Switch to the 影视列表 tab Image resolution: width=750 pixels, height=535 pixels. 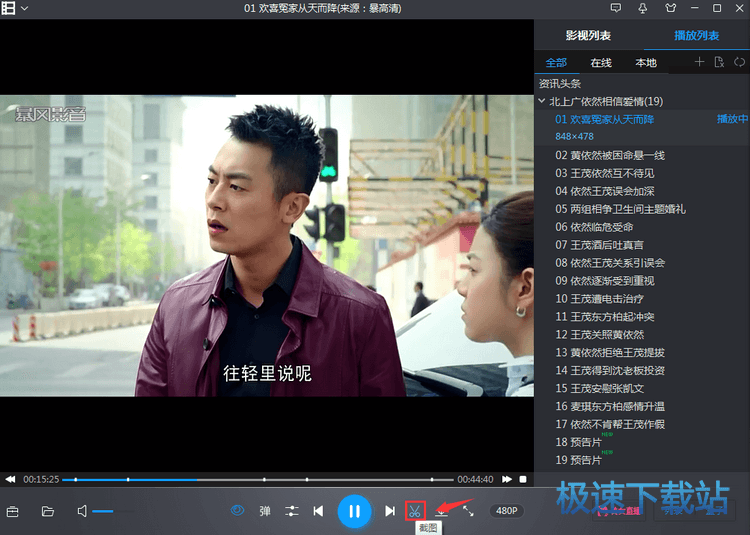click(x=588, y=35)
